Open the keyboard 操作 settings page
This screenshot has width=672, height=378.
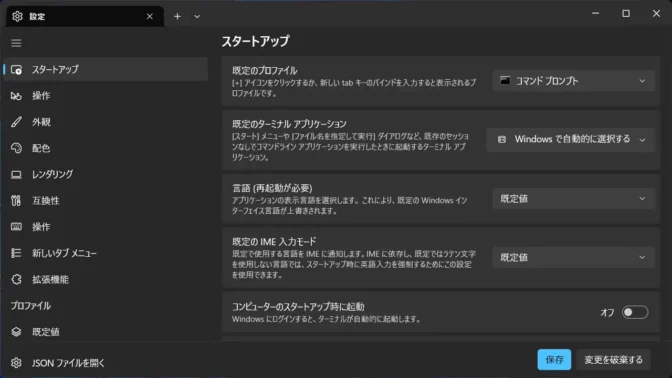pyautogui.click(x=106, y=227)
